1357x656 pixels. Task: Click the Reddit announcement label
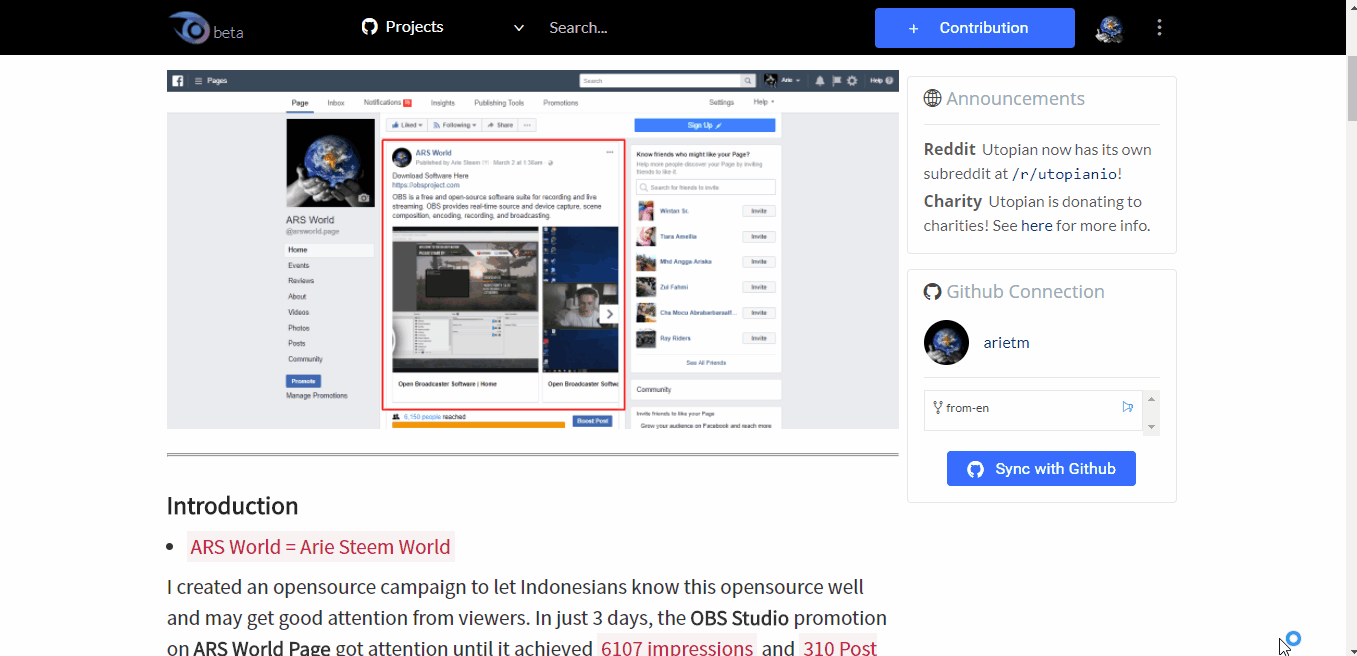pos(949,149)
